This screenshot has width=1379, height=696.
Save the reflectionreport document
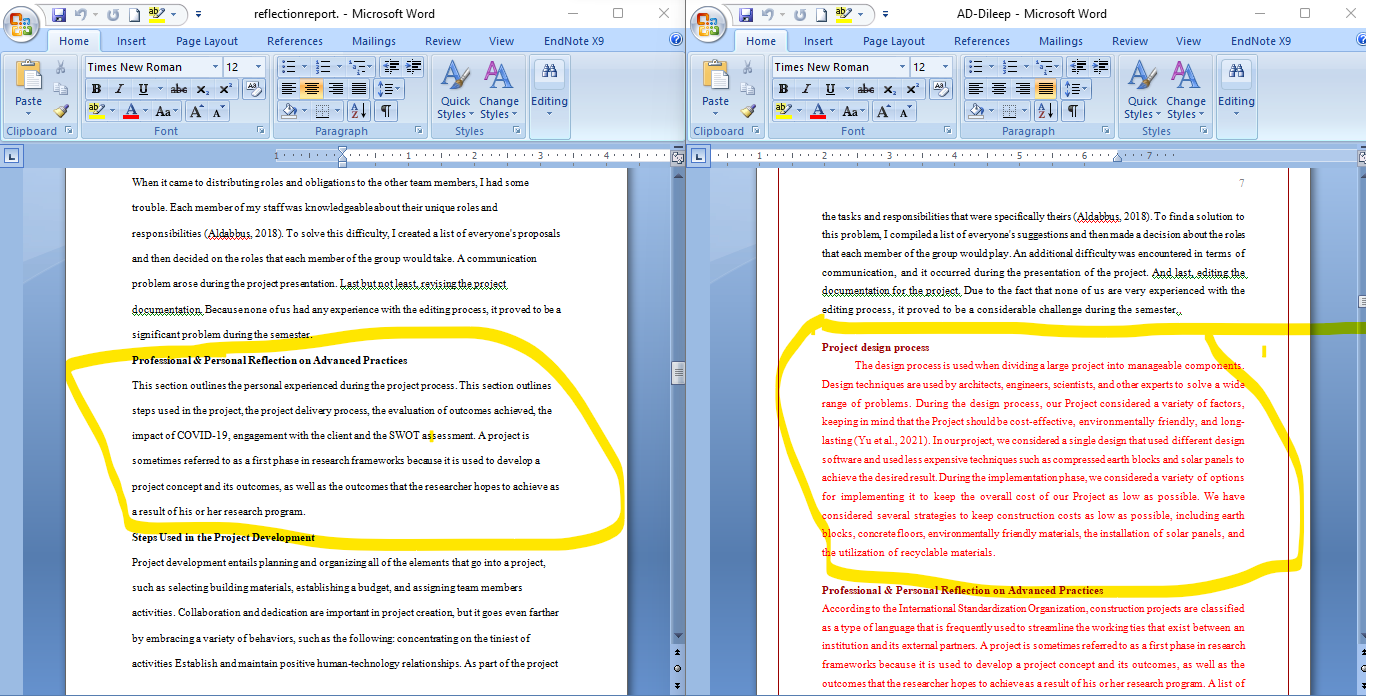coord(58,15)
